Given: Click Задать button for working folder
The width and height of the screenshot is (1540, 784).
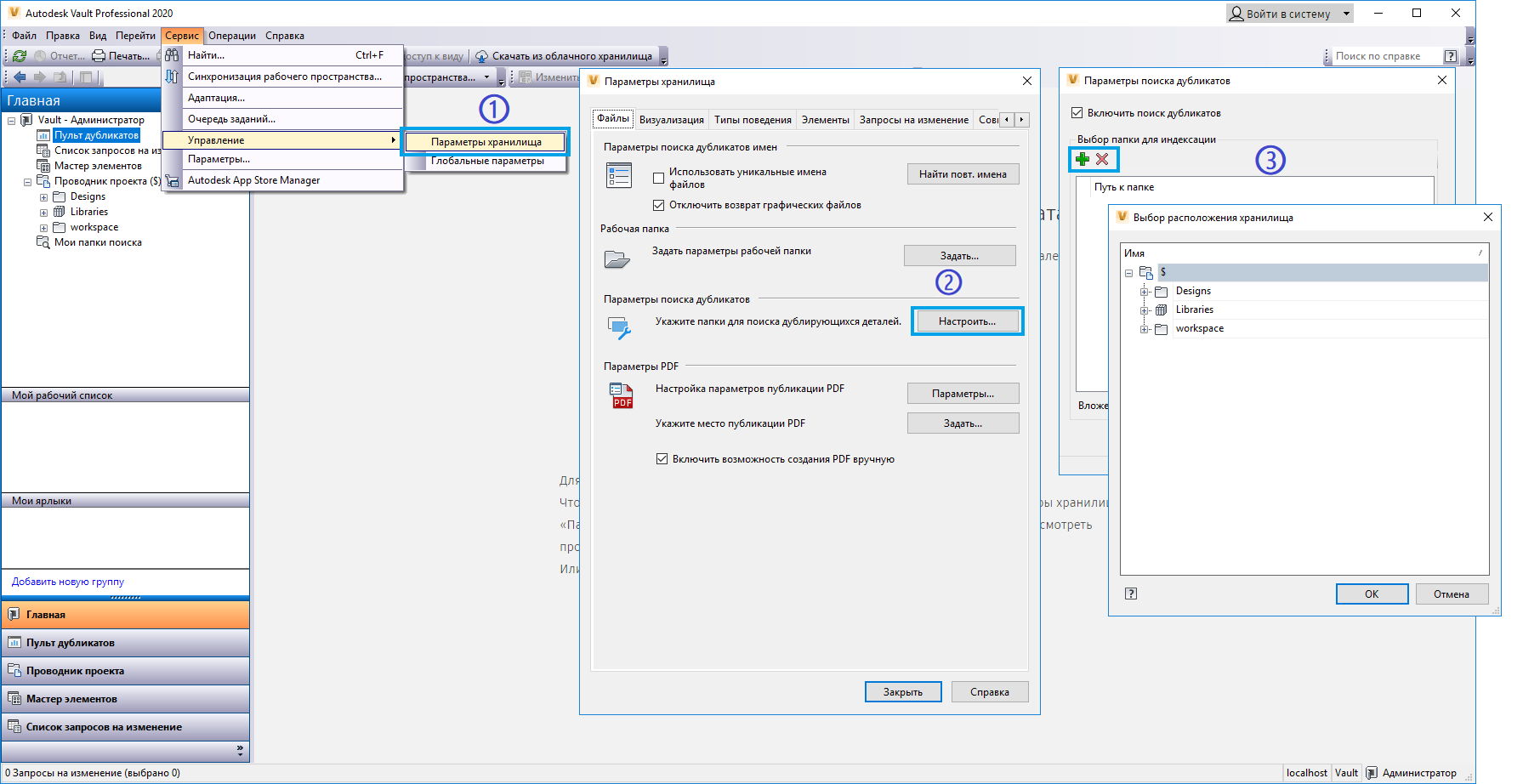Looking at the screenshot, I should coord(959,256).
